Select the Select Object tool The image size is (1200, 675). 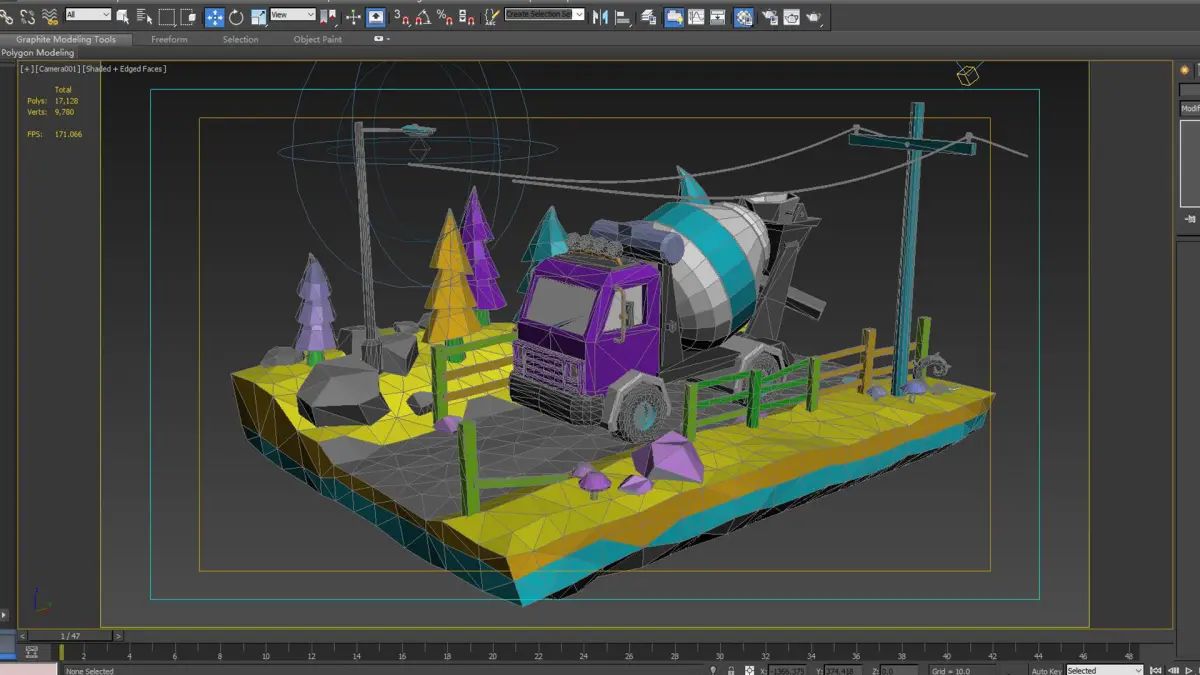coord(122,17)
